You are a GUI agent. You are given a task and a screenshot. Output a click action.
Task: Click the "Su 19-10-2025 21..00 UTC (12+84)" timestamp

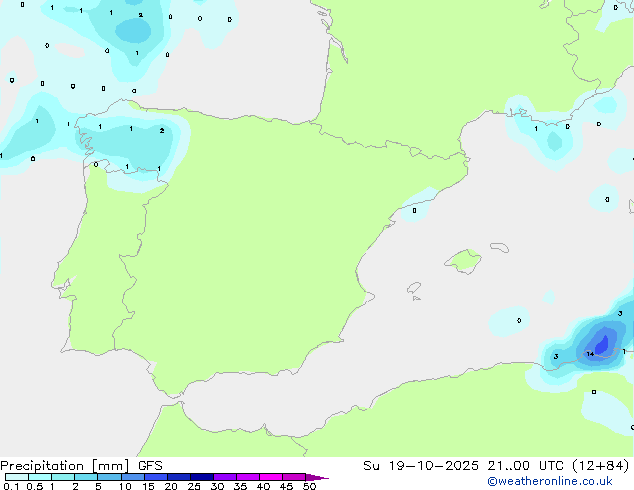(x=496, y=466)
